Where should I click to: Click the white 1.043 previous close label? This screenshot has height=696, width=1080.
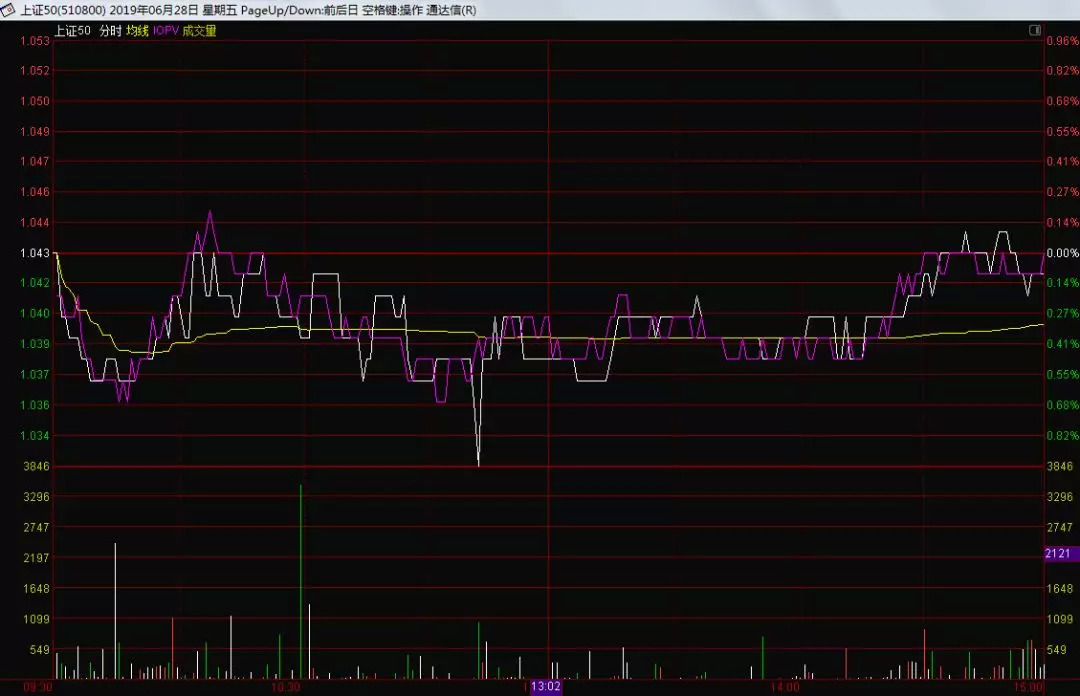35,253
